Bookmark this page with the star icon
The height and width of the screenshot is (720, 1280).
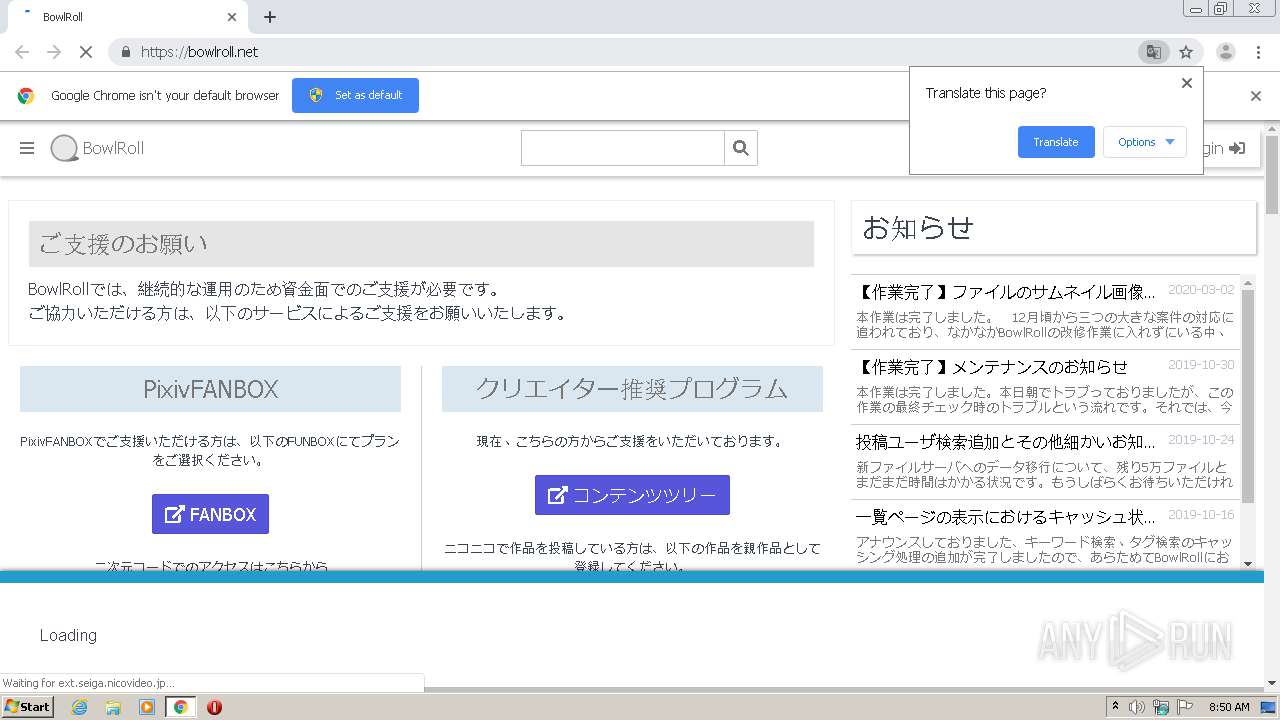pyautogui.click(x=1186, y=52)
